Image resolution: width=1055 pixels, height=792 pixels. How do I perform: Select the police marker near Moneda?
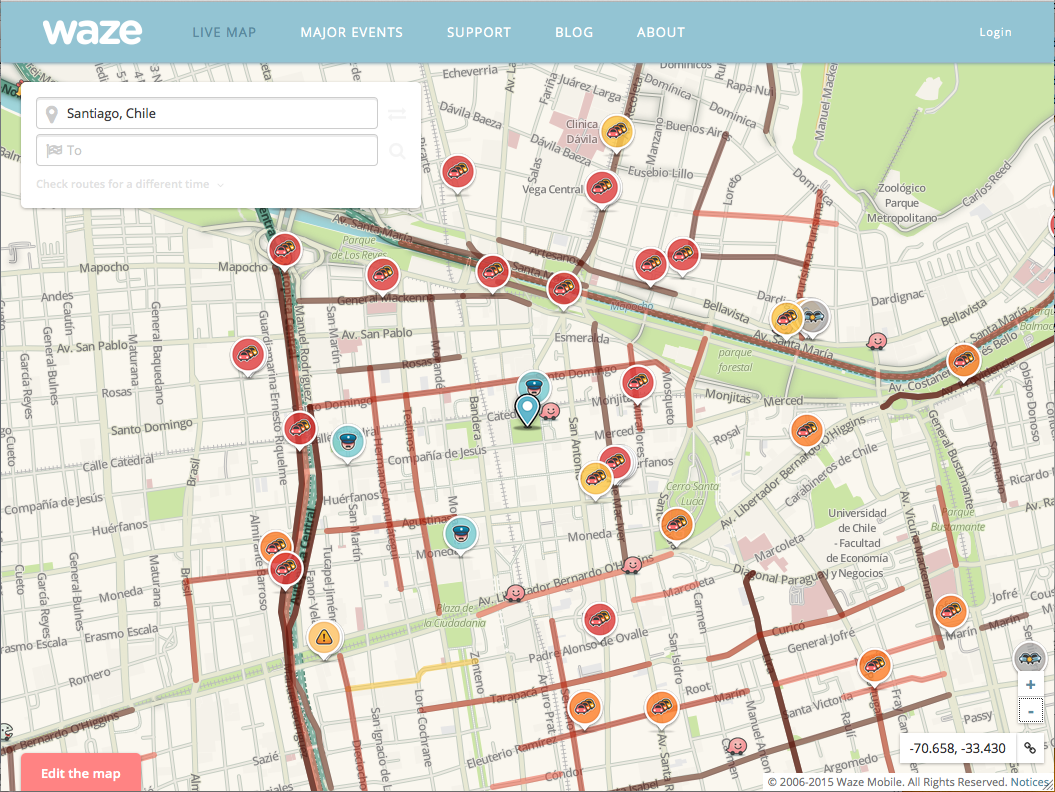(460, 533)
